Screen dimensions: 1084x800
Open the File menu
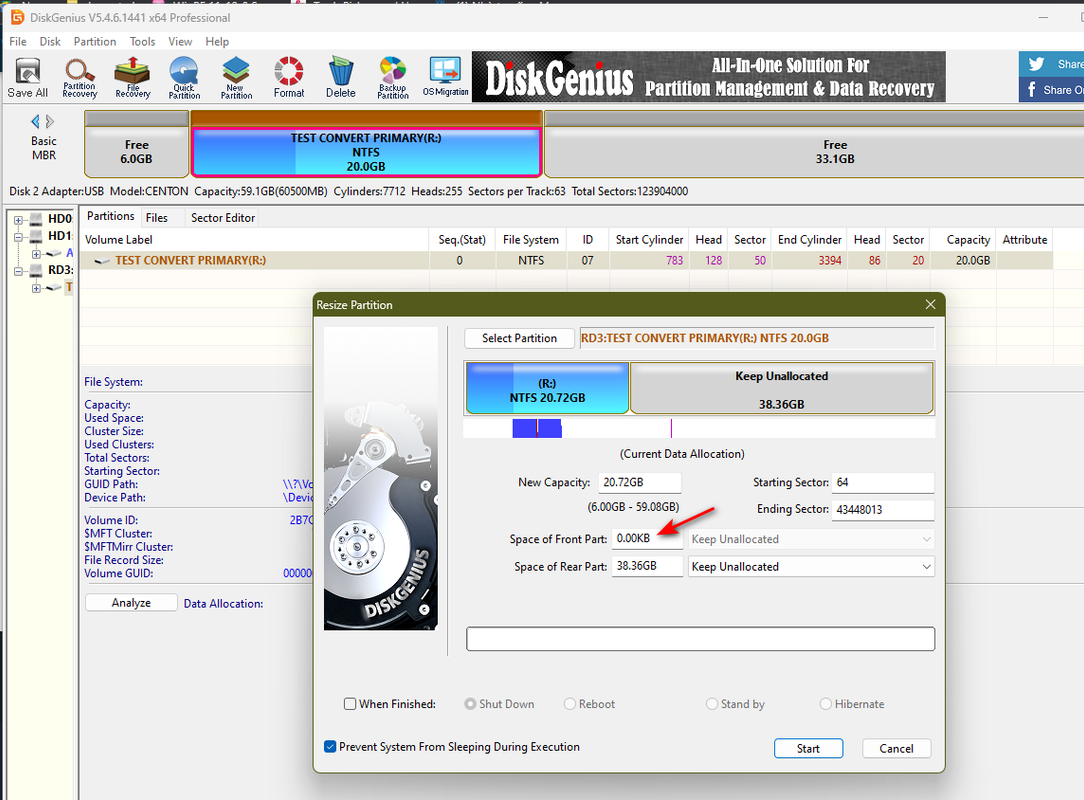[18, 41]
